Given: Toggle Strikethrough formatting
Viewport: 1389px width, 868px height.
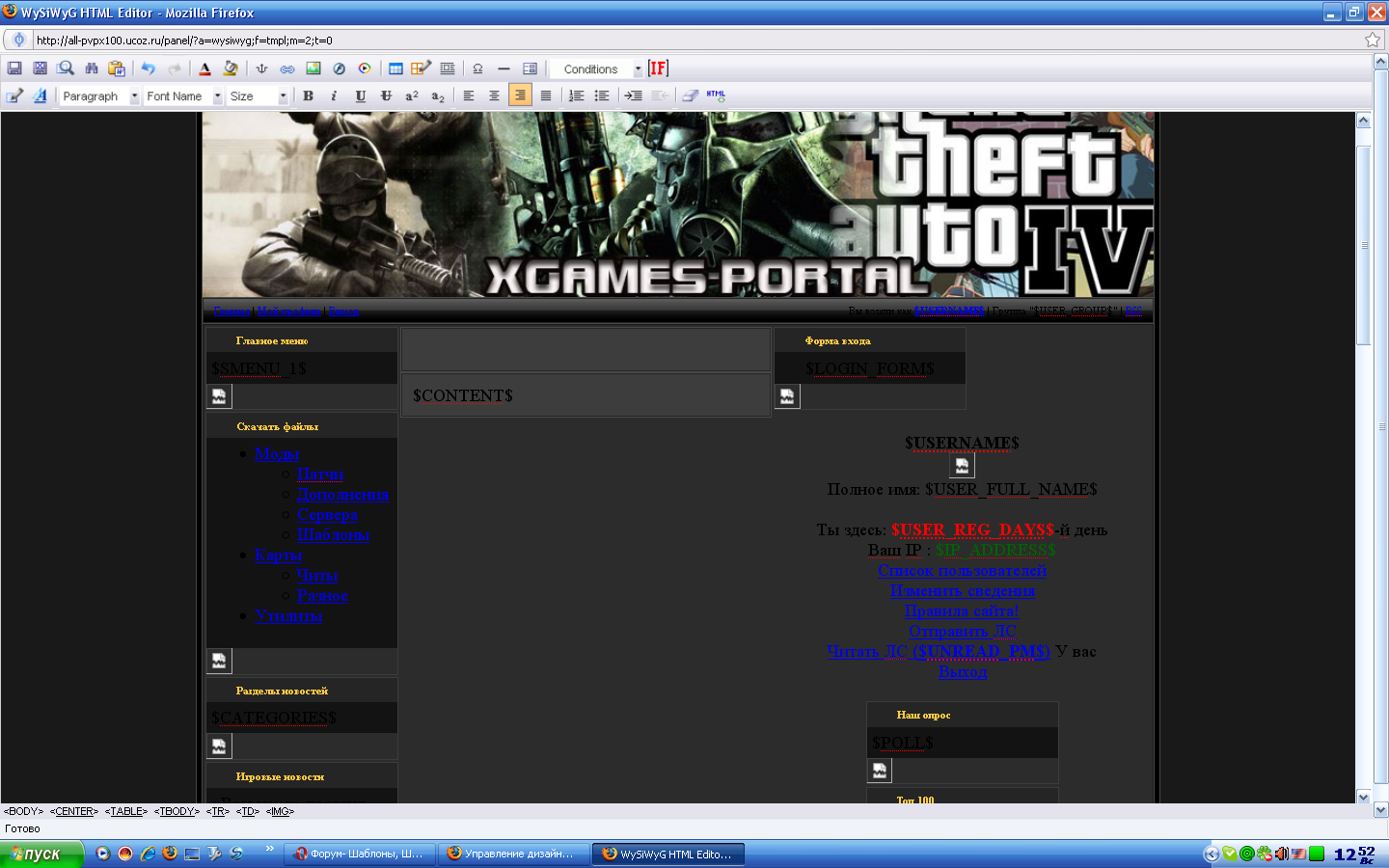Looking at the screenshot, I should pos(386,95).
